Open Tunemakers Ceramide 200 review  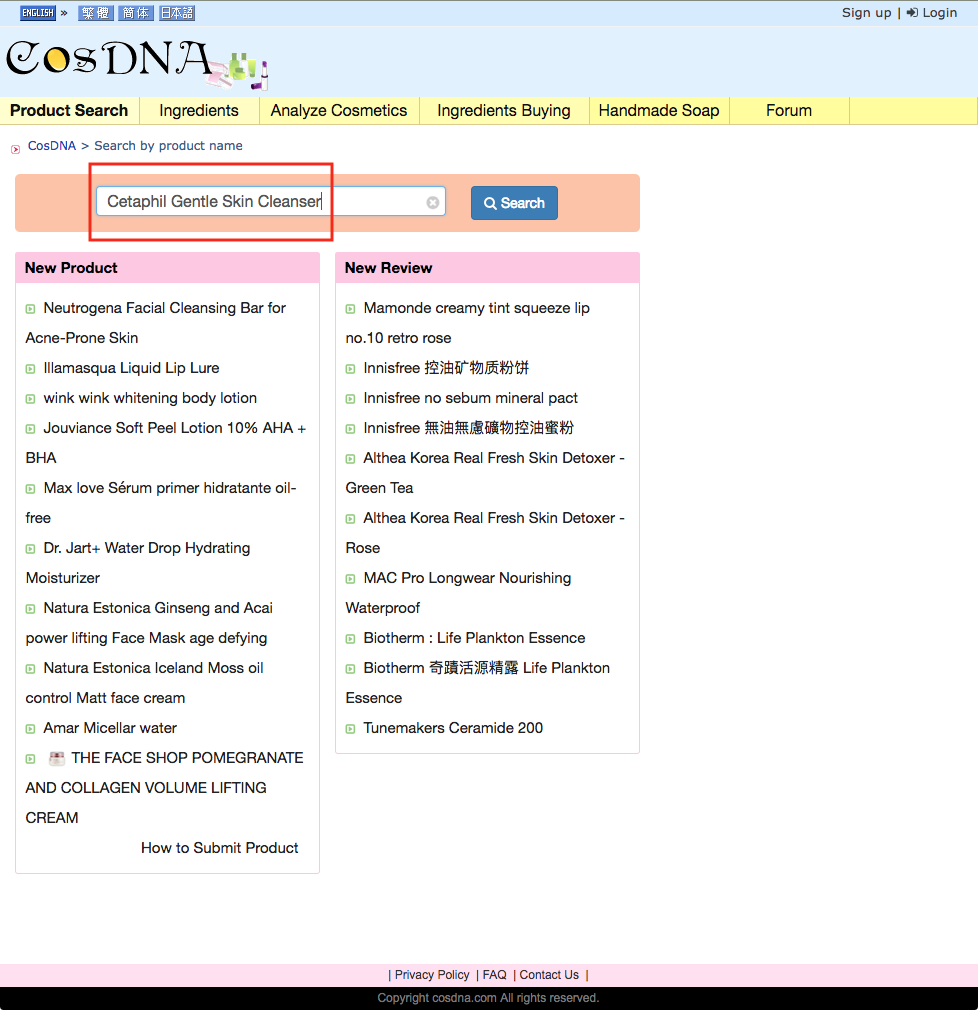tap(453, 728)
